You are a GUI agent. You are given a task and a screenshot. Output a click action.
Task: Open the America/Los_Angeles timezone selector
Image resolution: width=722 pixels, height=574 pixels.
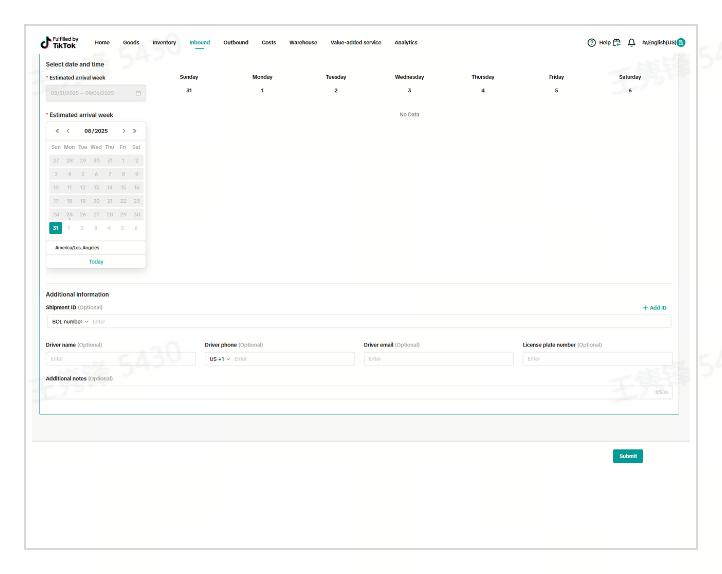click(96, 248)
